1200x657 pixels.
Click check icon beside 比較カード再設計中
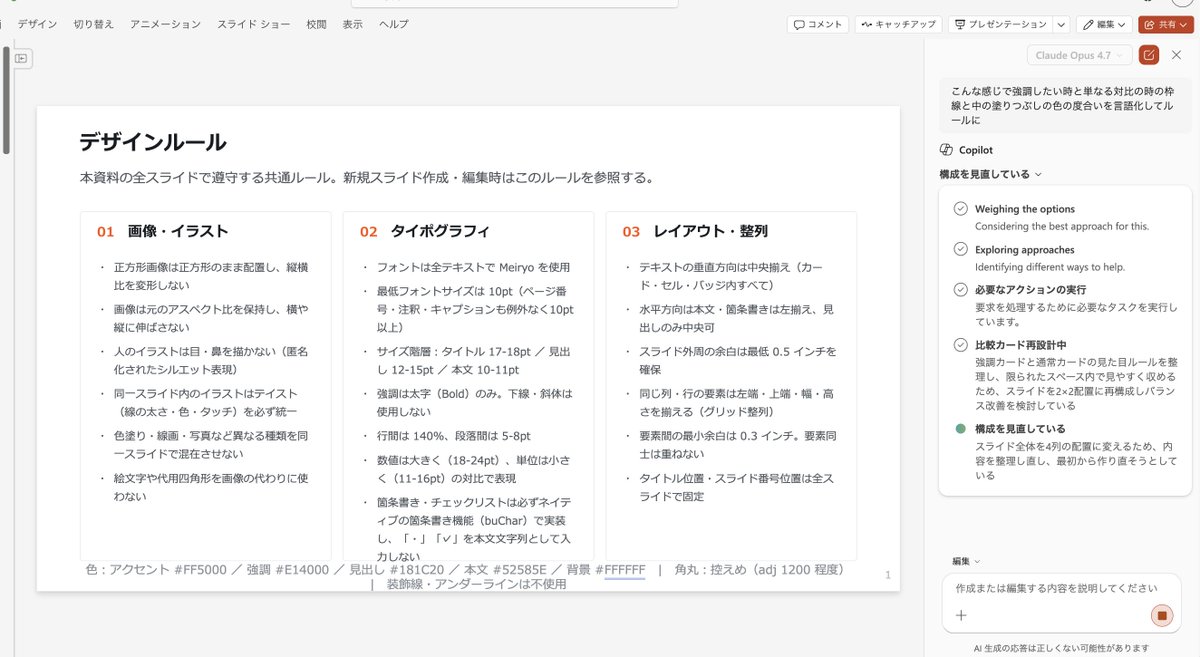(x=961, y=345)
